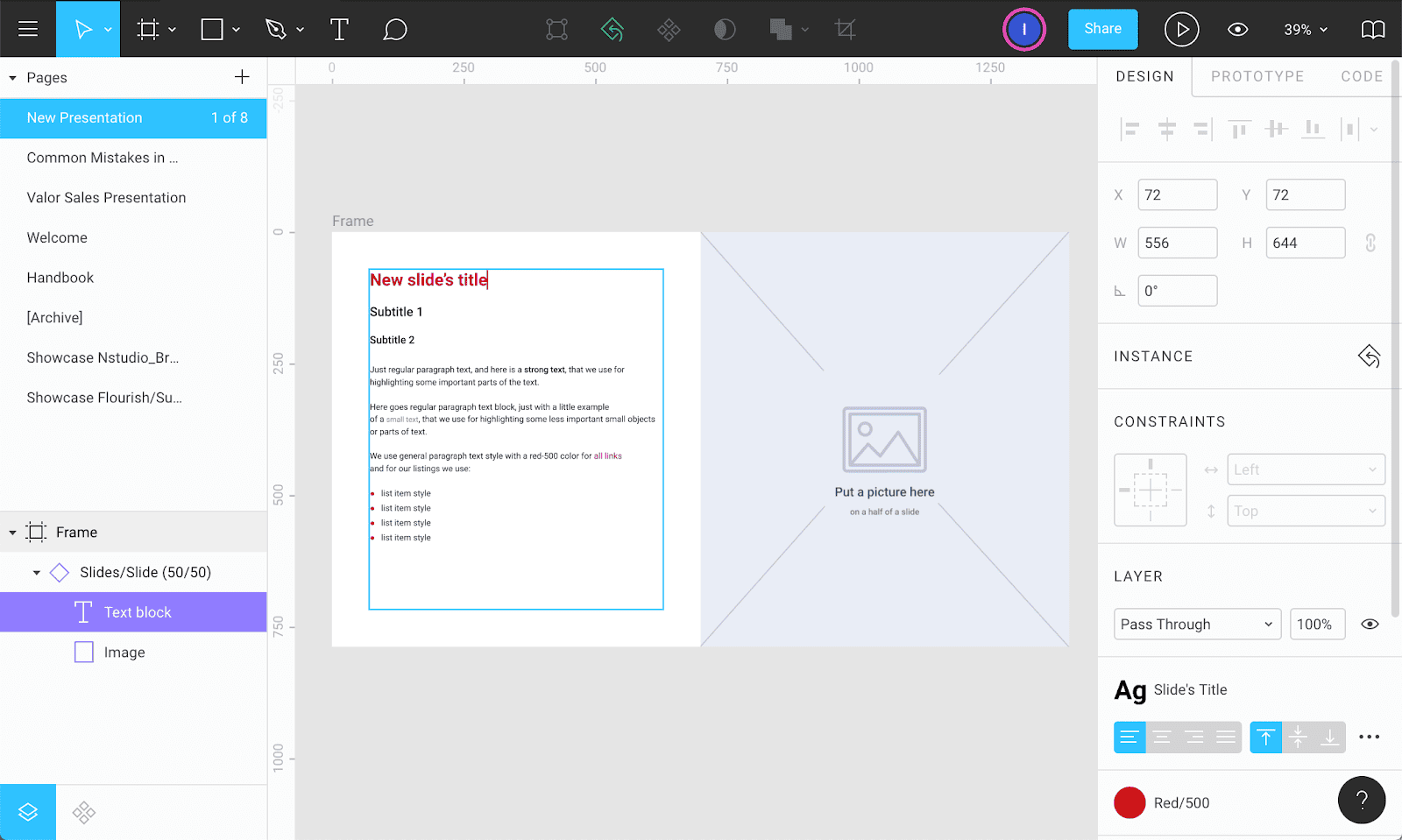Screen dimensions: 1402x840
Task: Click the Red/500 color swatch
Action: pyautogui.click(x=1129, y=802)
